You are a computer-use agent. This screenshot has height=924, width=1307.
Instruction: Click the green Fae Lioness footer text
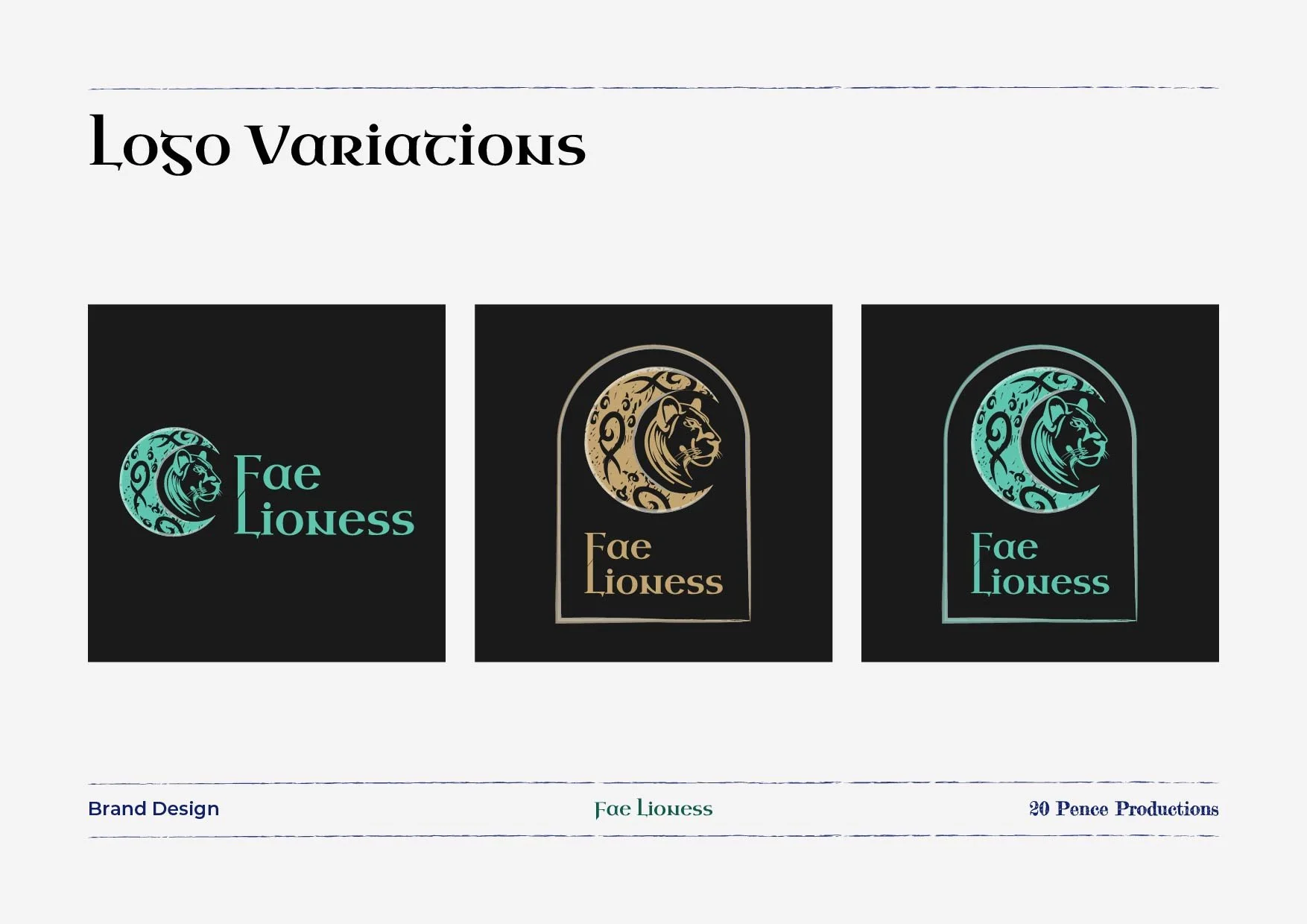point(653,809)
